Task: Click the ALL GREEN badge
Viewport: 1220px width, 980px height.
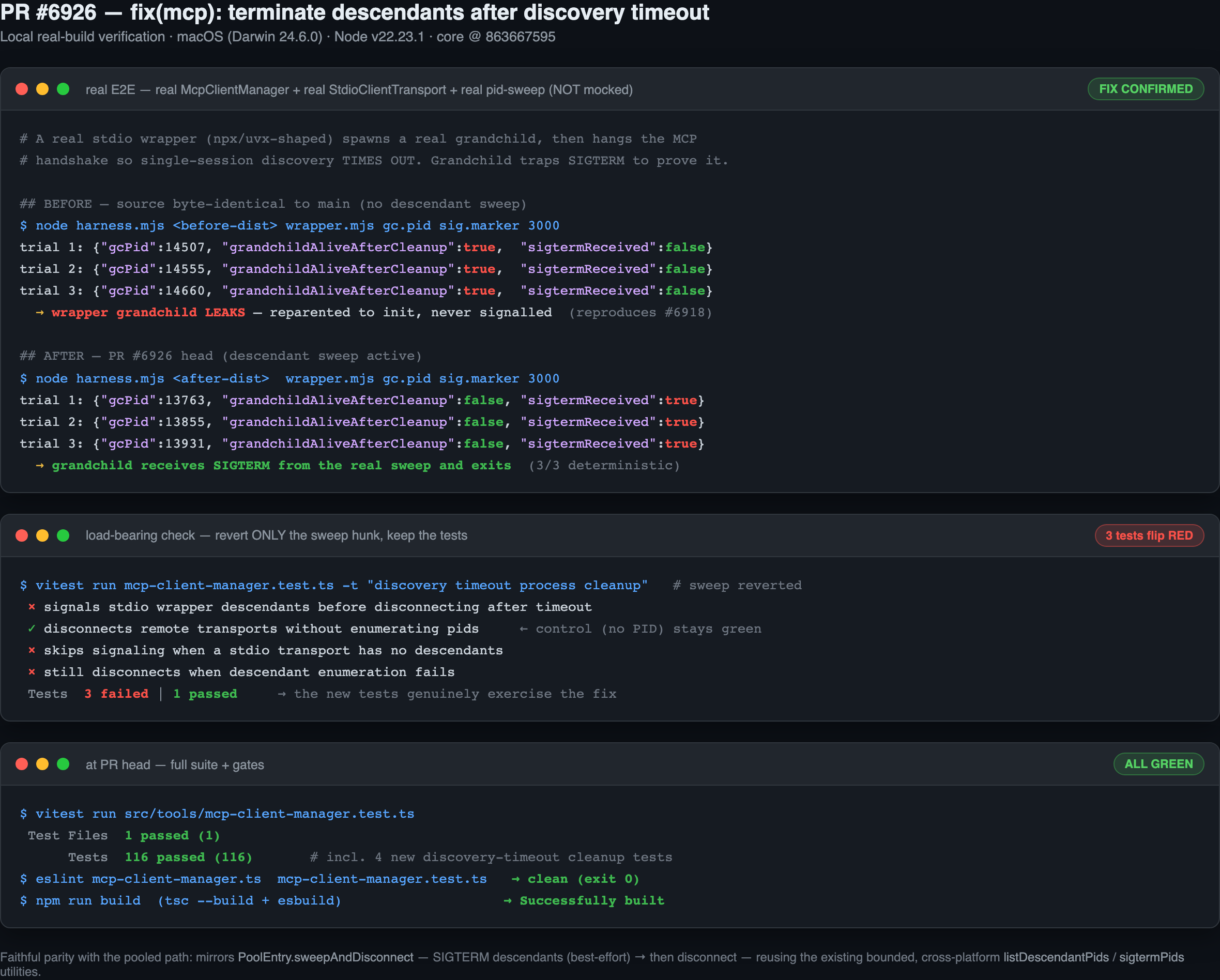Action: click(1158, 764)
